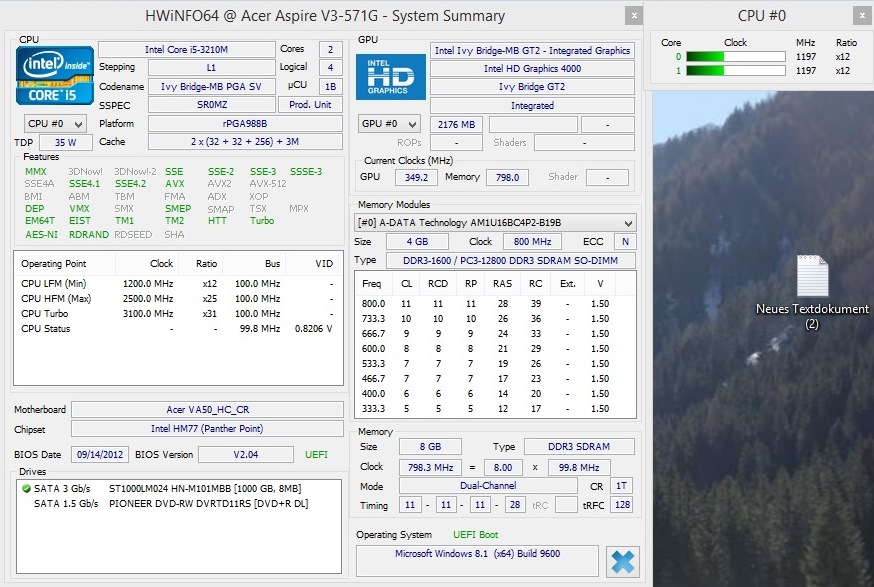
Task: Click the TDP 35 W field
Action: (66, 143)
